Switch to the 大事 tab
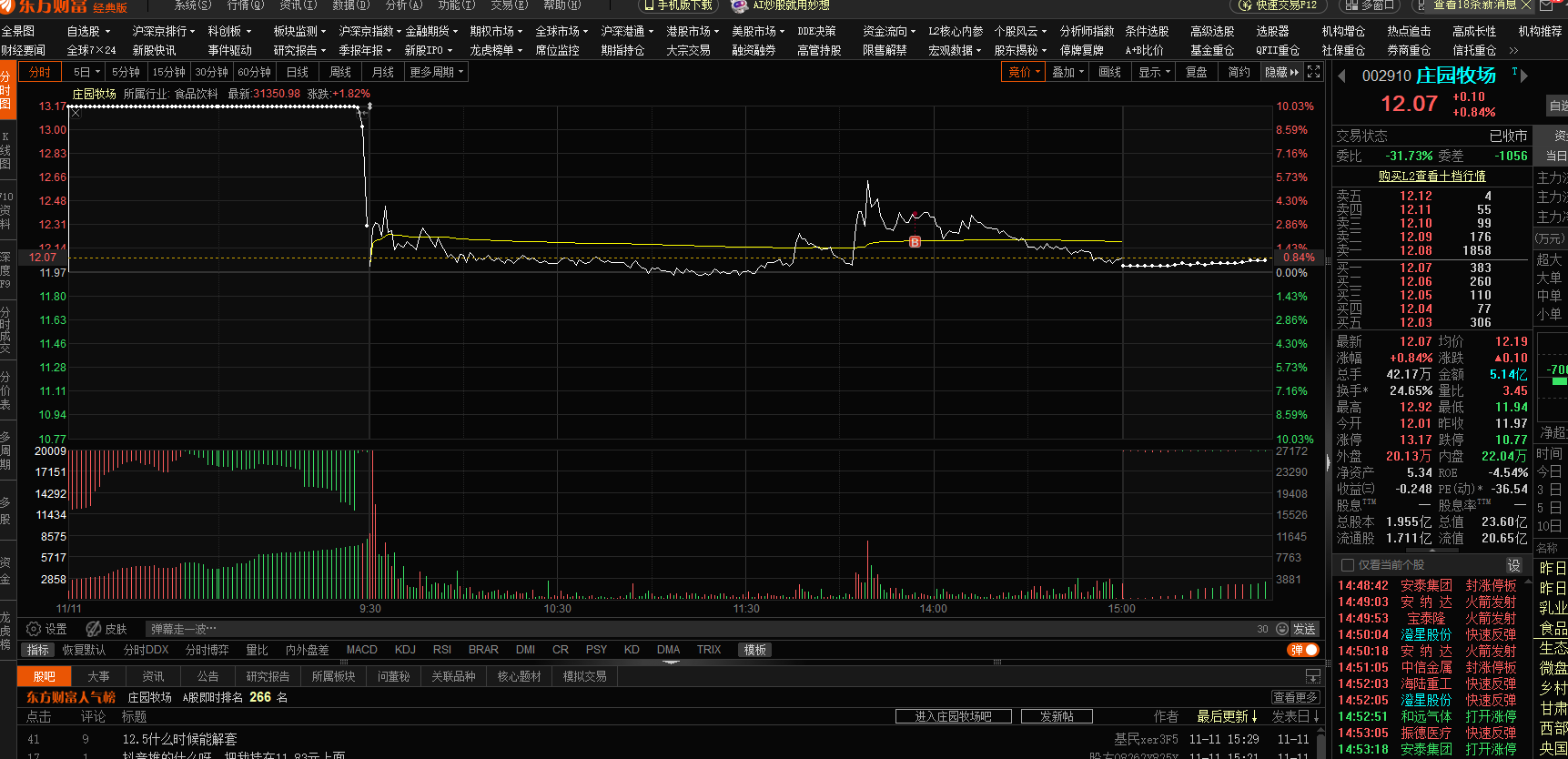 98,676
